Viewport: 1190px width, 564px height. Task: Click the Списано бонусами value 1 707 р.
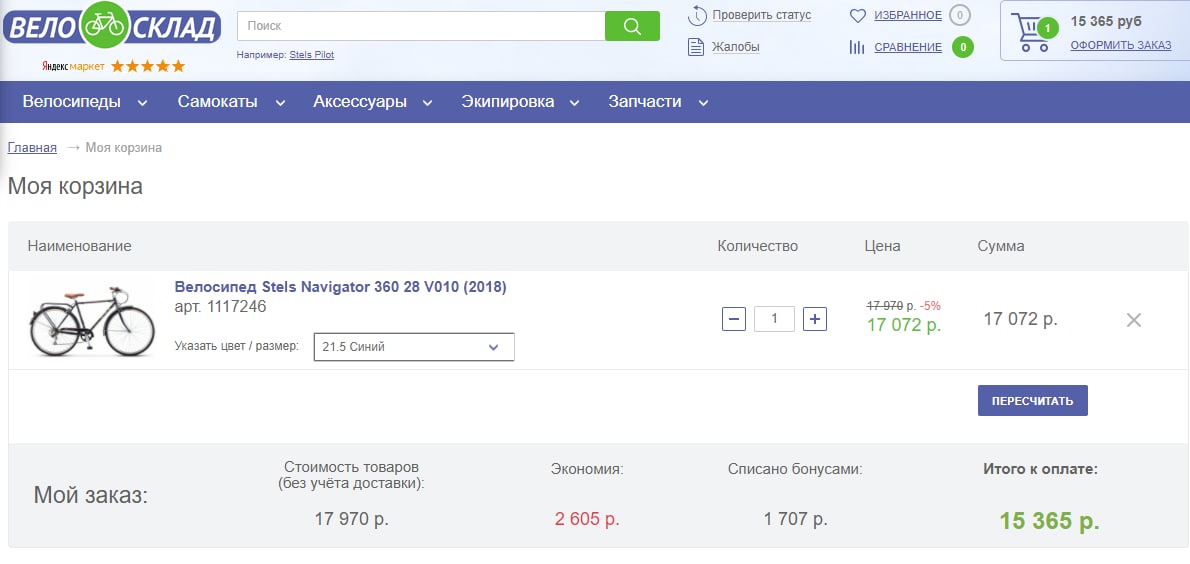795,520
